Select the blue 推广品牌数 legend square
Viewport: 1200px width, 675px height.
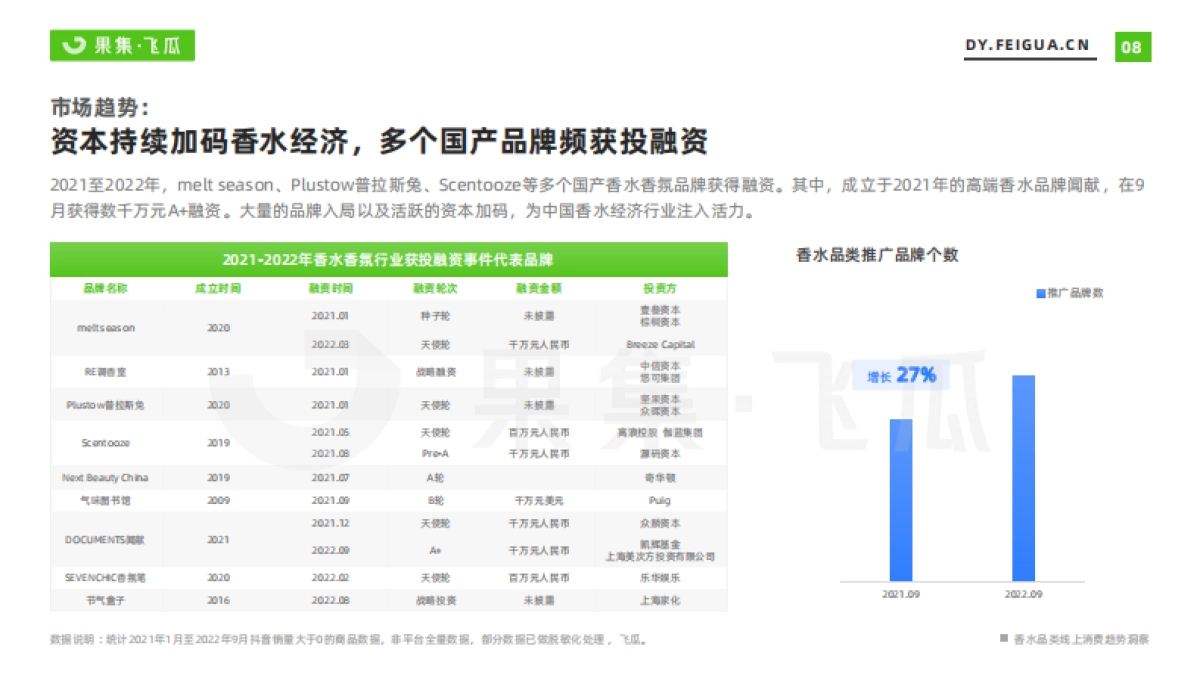[x=1040, y=293]
